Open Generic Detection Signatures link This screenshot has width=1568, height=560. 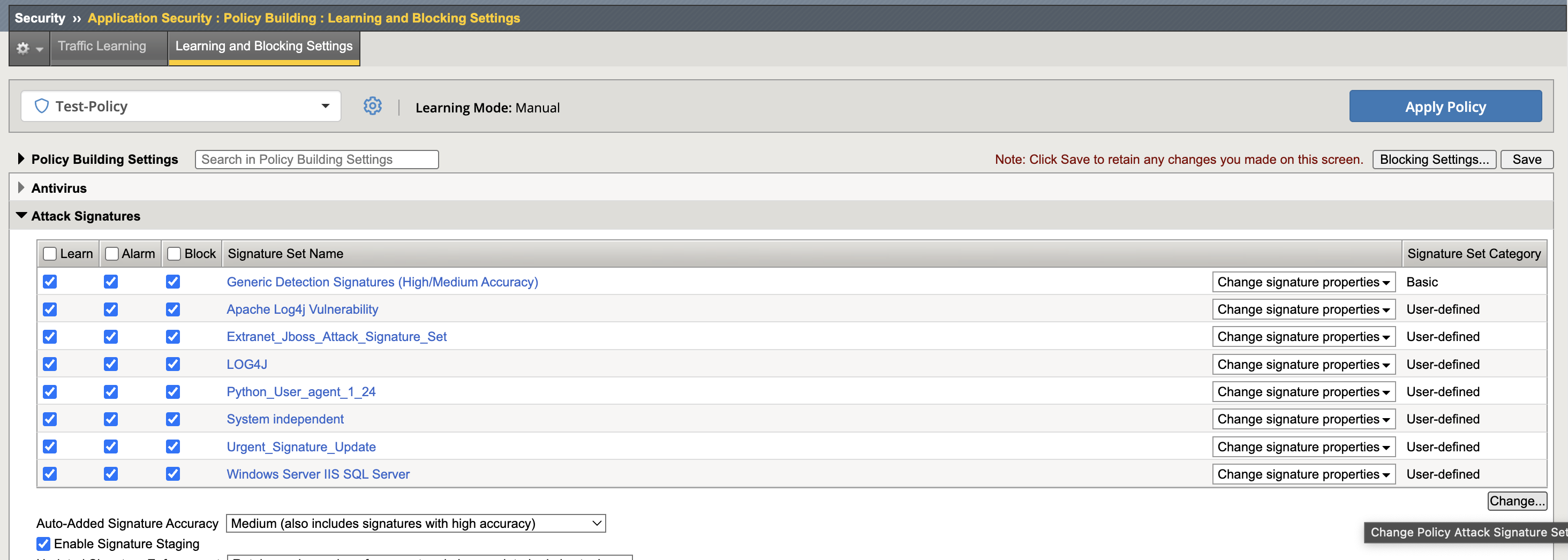[x=382, y=282]
